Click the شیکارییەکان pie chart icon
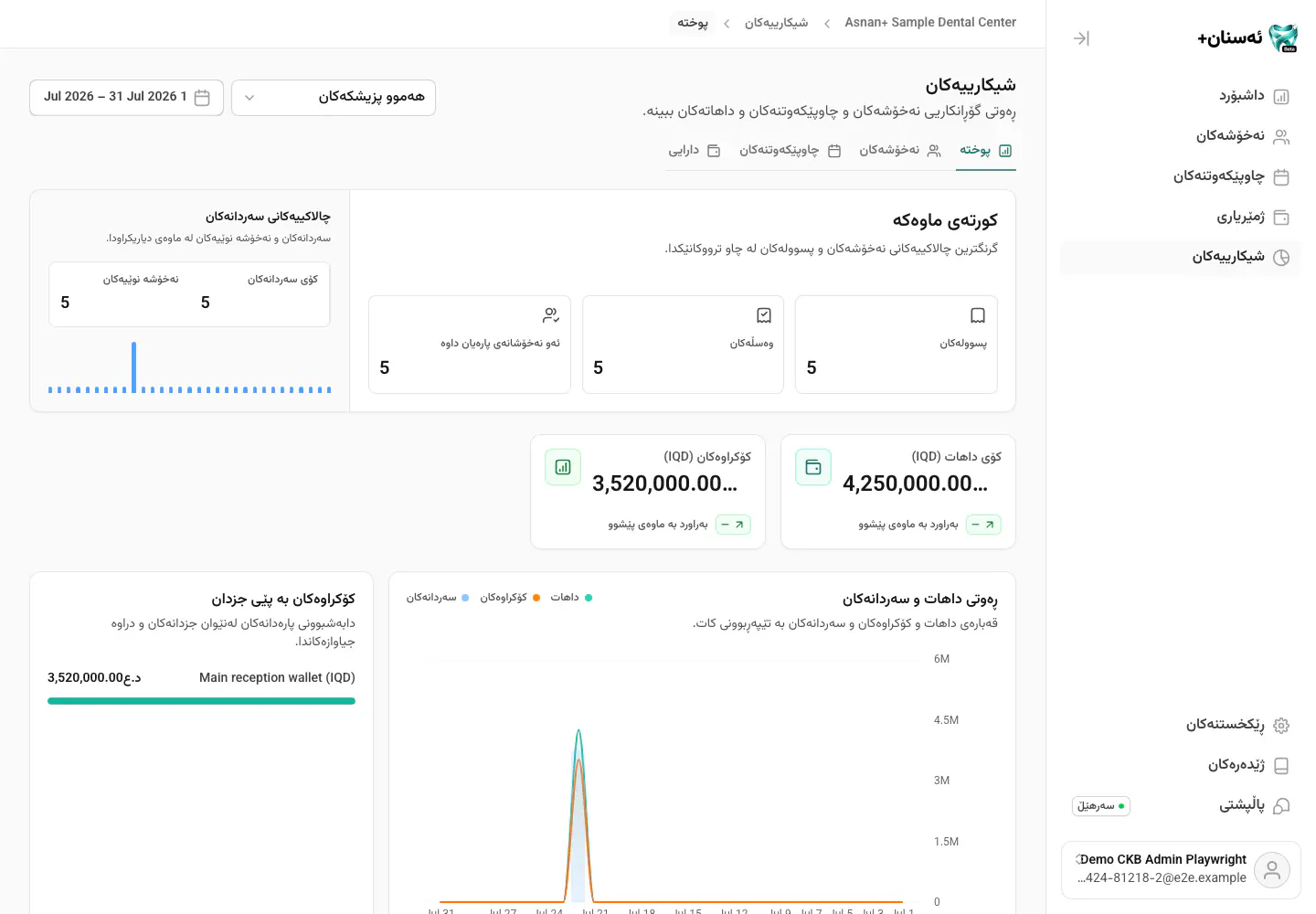 click(x=1281, y=258)
